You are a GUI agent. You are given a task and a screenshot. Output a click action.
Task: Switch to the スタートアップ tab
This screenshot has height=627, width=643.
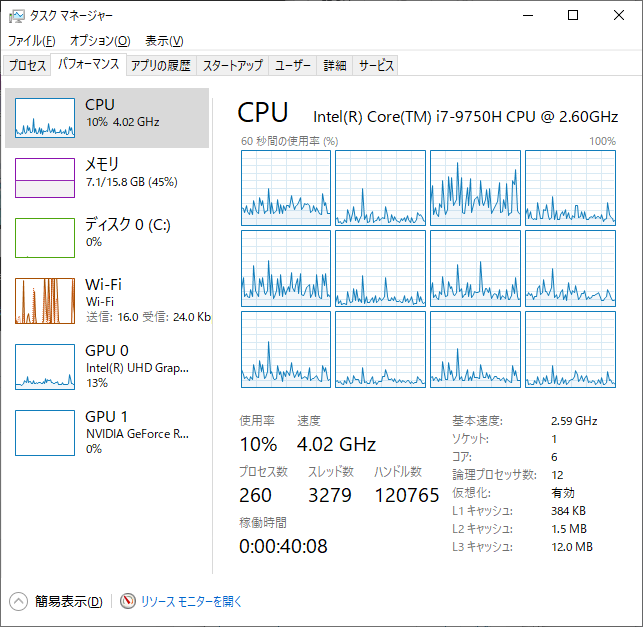click(233, 65)
